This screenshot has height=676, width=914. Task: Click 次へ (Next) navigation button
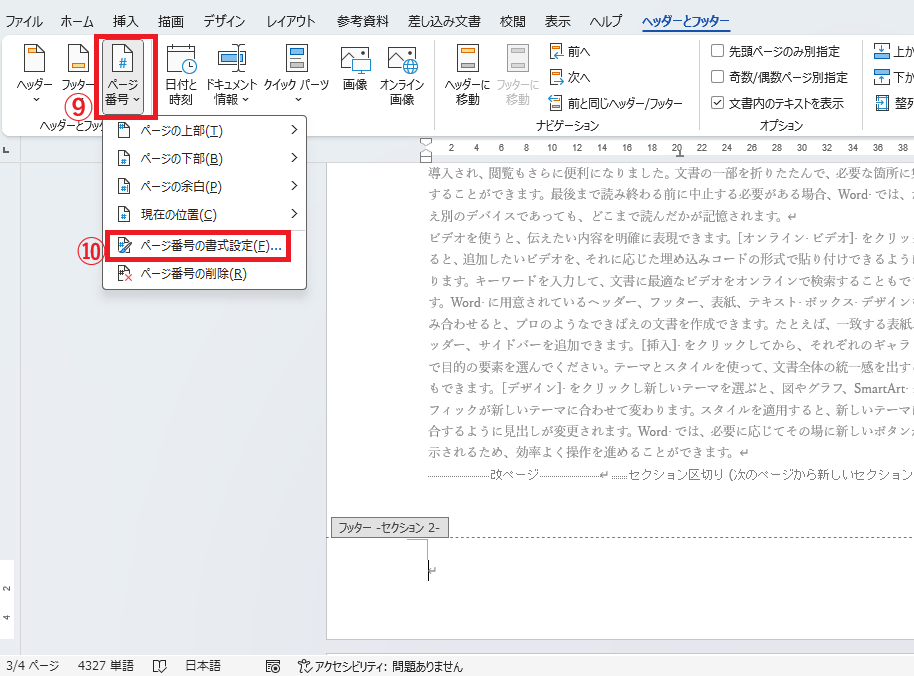pos(570,78)
